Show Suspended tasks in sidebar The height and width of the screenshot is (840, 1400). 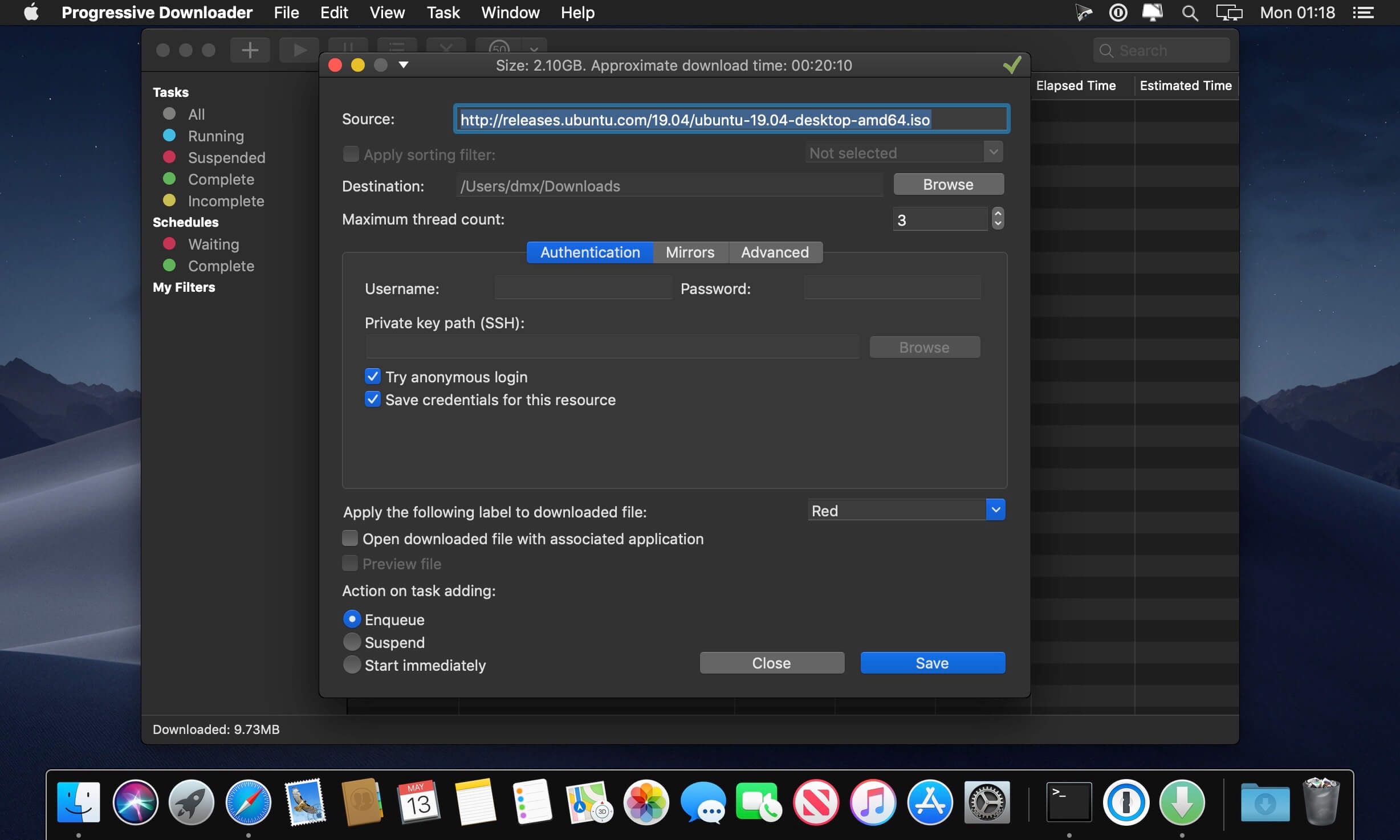tap(226, 158)
